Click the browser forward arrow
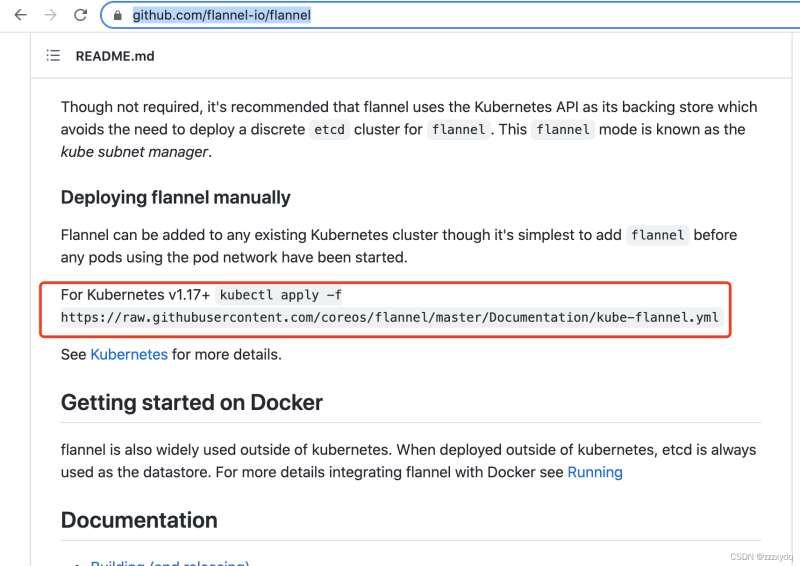Viewport: 800px width, 566px height. [x=50, y=15]
